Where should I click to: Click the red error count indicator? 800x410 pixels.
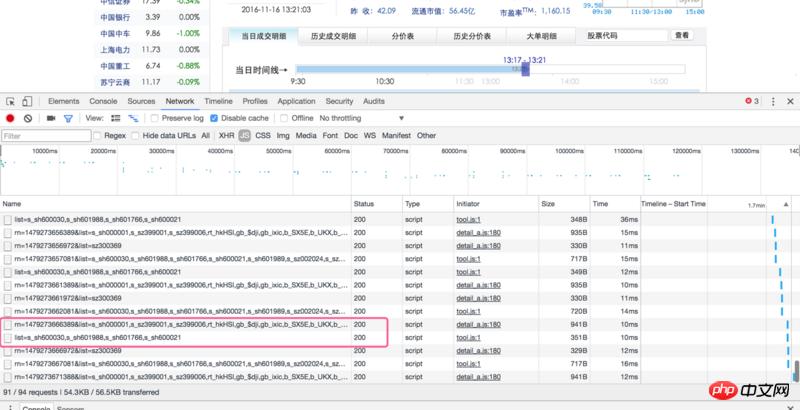click(x=750, y=101)
